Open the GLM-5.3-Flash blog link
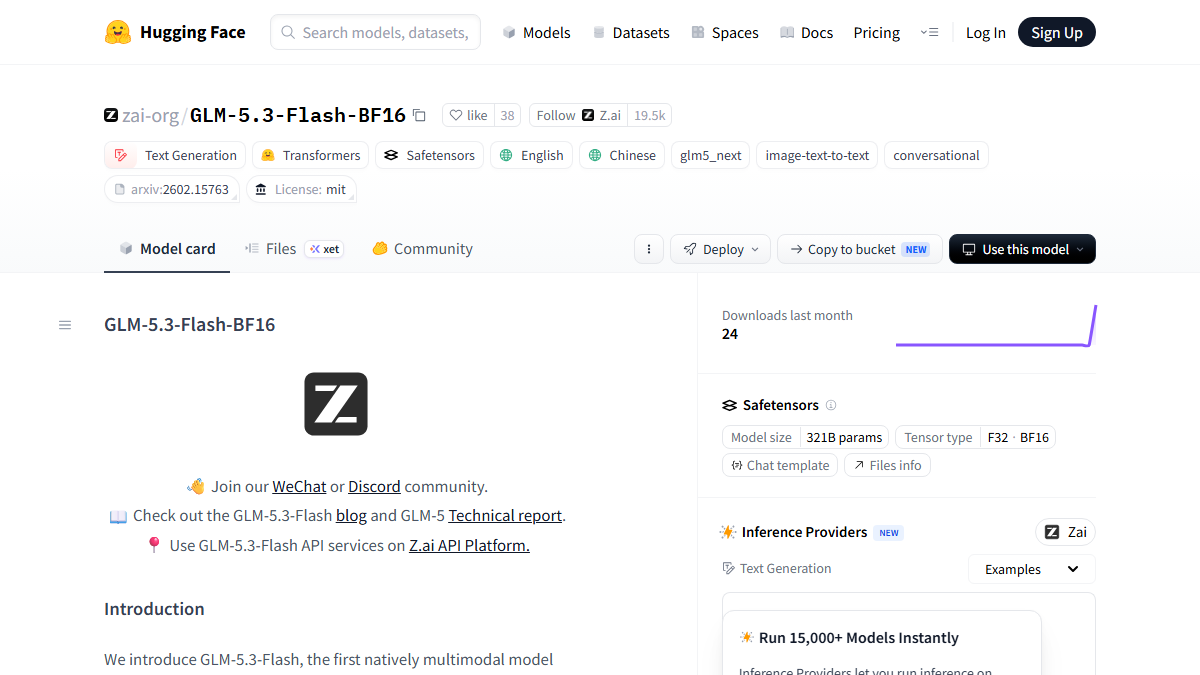The width and height of the screenshot is (1200, 675). pos(351,516)
